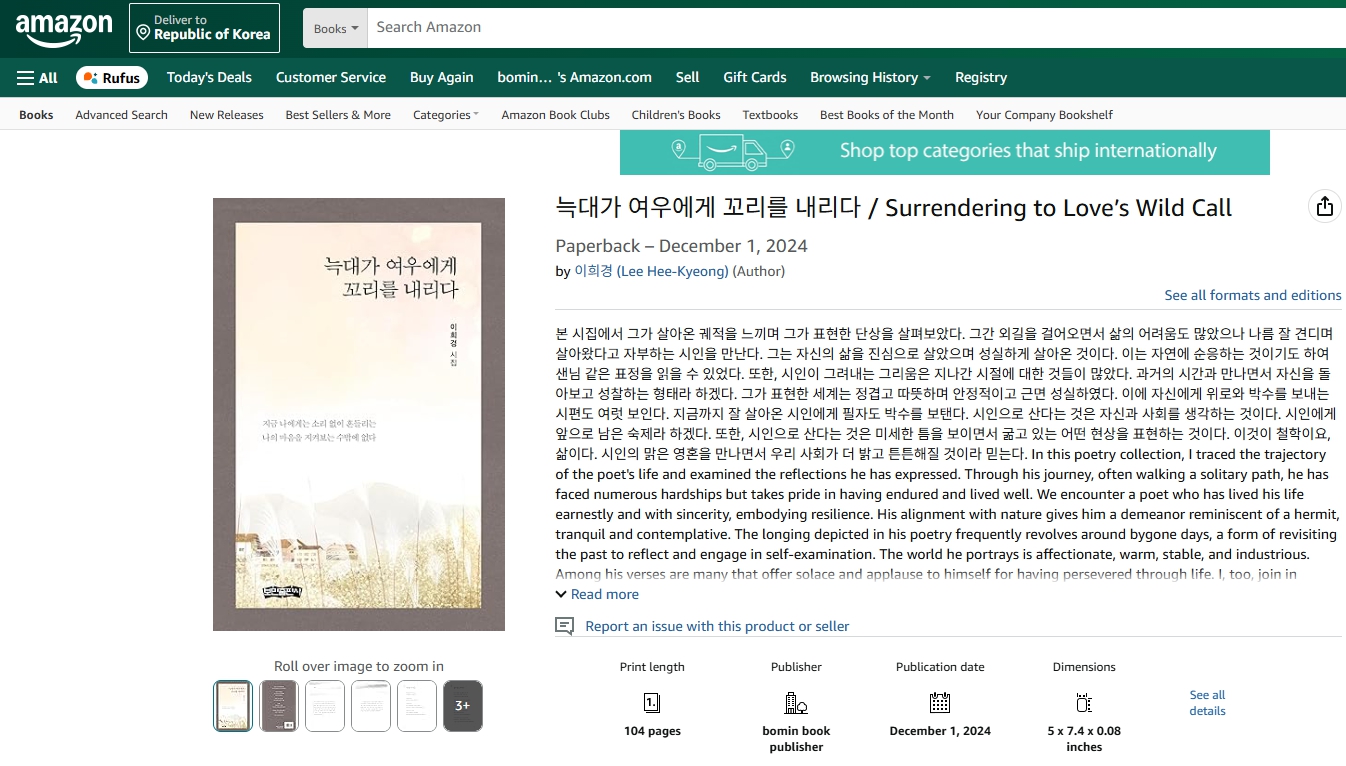This screenshot has height=766, width=1346.
Task: Click the Publication date calendar icon
Action: click(x=940, y=702)
